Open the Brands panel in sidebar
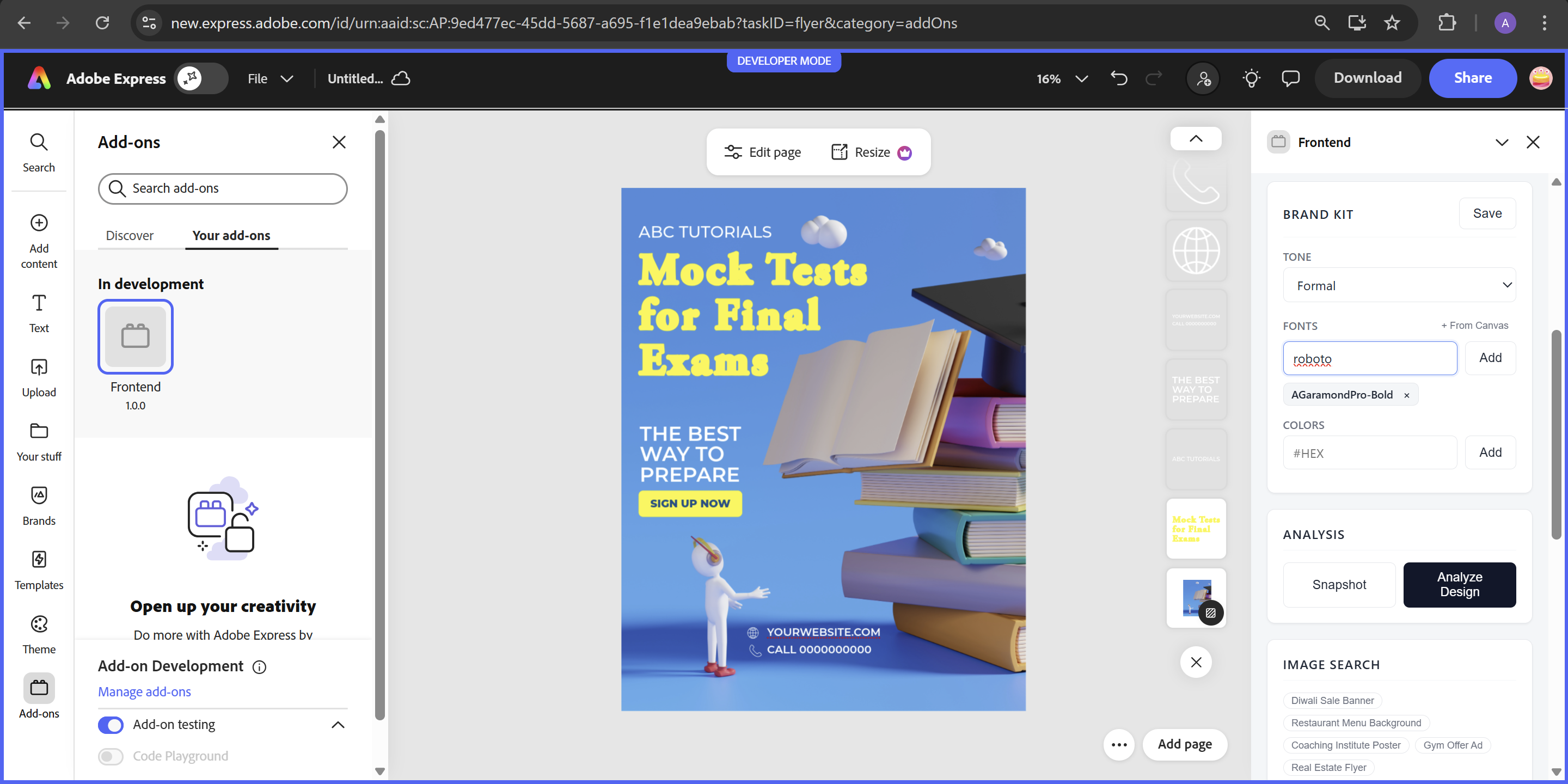 click(38, 505)
